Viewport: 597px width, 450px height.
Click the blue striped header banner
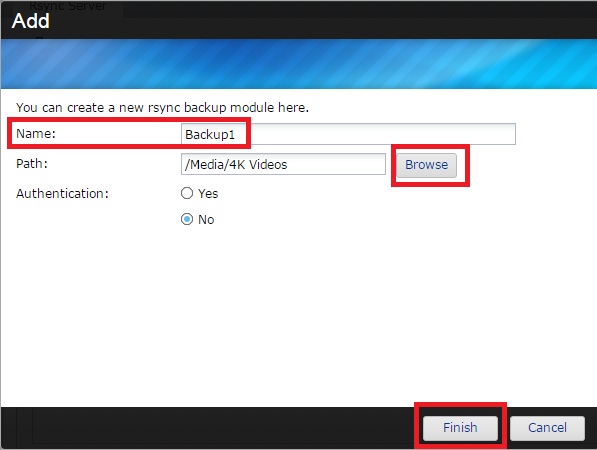pos(298,64)
